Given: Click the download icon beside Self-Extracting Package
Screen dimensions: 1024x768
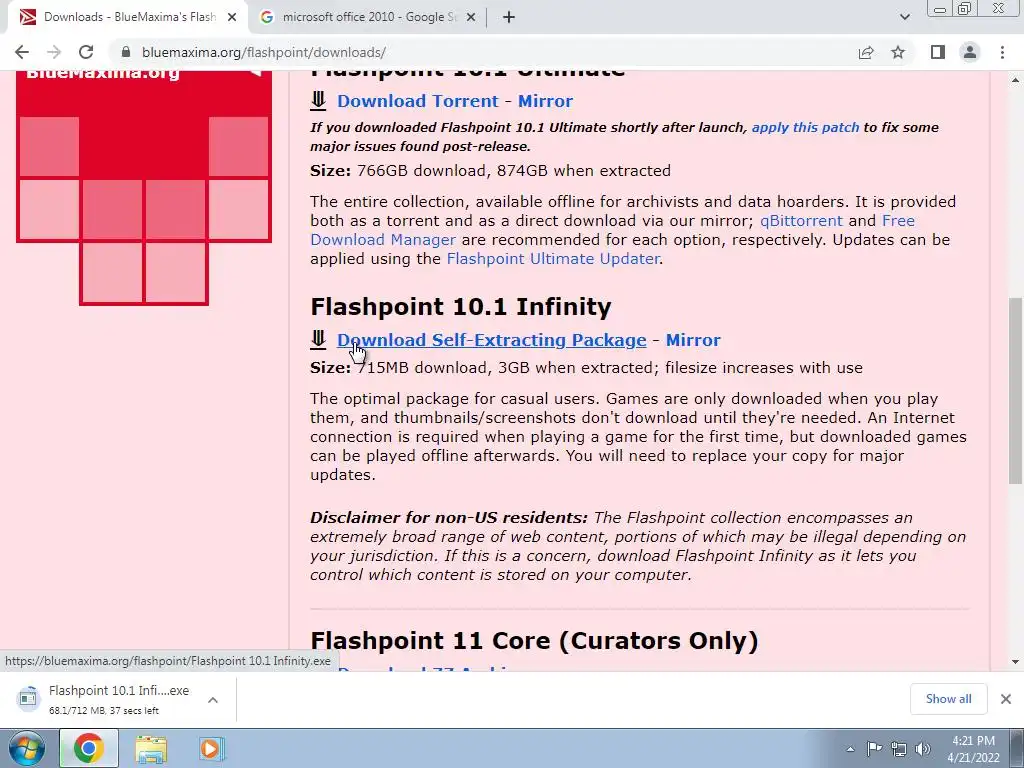Looking at the screenshot, I should pyautogui.click(x=318, y=340).
